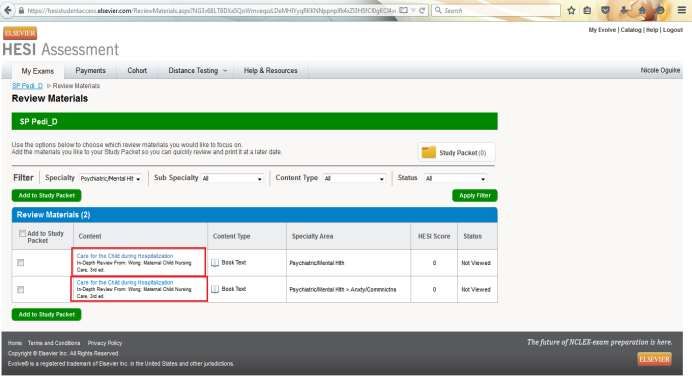Tick the checkbox in the Anxty/Commnictns row
This screenshot has height=377, width=692.
[x=20, y=290]
